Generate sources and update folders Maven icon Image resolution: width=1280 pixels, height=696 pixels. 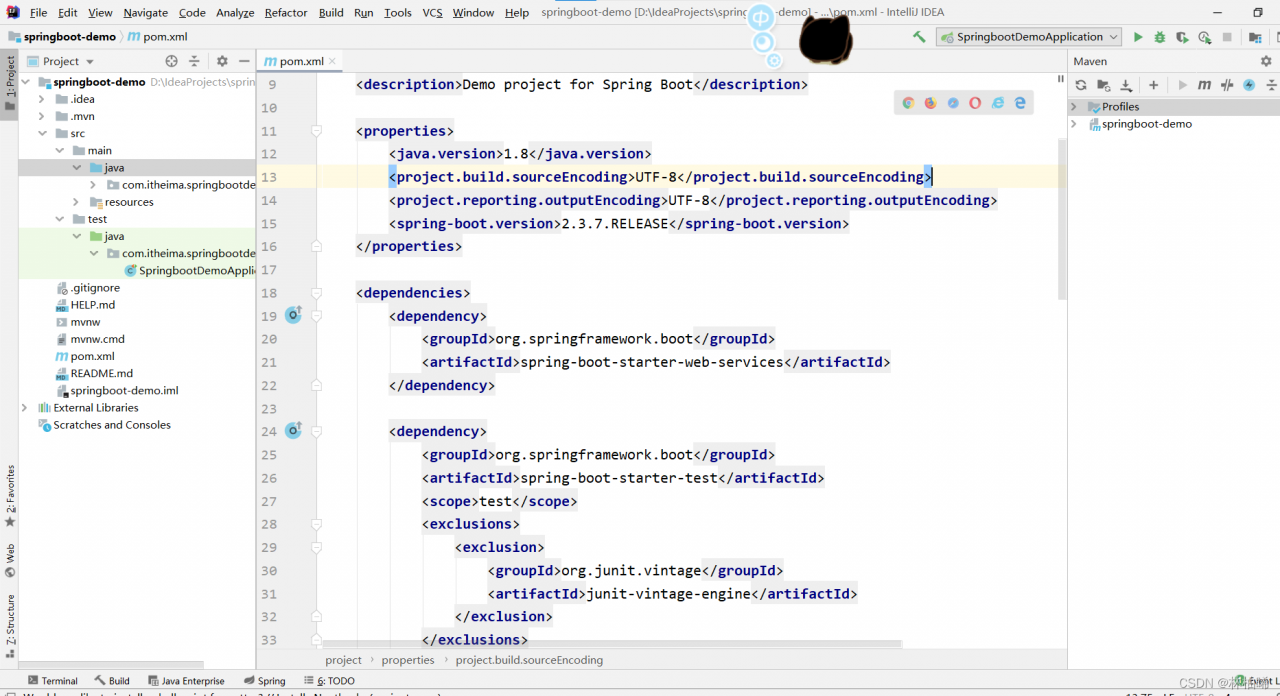1103,85
